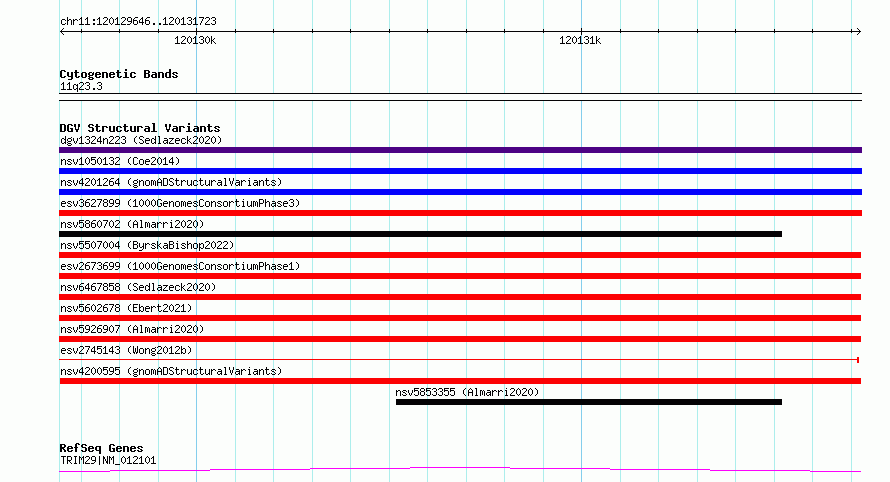Image resolution: width=890 pixels, height=482 pixels.
Task: Click the red esv3627899 variant bar
Action: 460,213
